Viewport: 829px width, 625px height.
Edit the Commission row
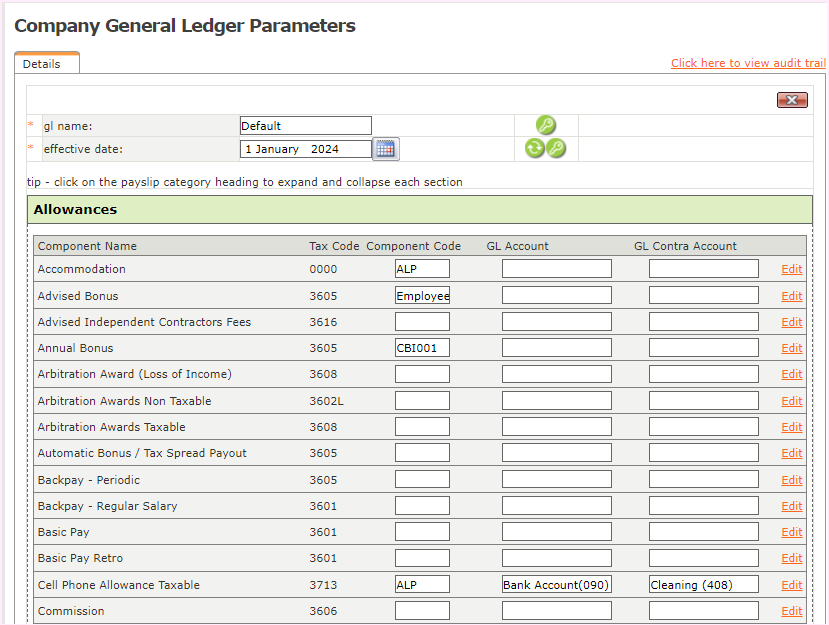(791, 611)
